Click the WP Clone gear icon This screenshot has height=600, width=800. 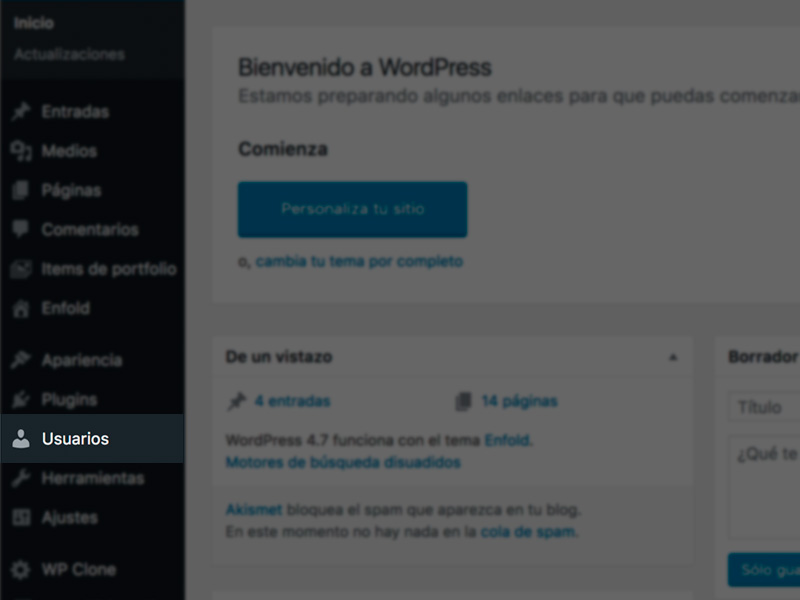[21, 569]
